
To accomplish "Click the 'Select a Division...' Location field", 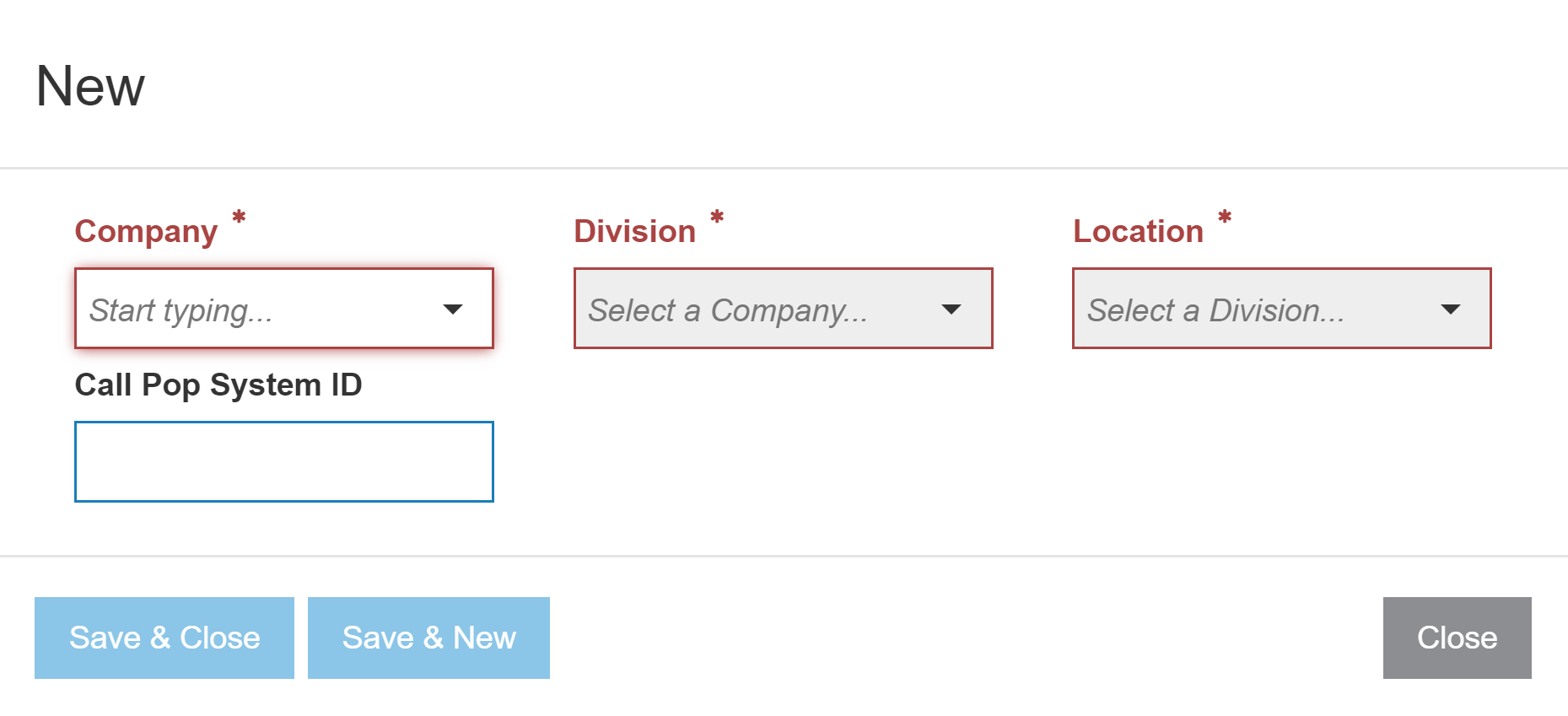I will 1248,310.
